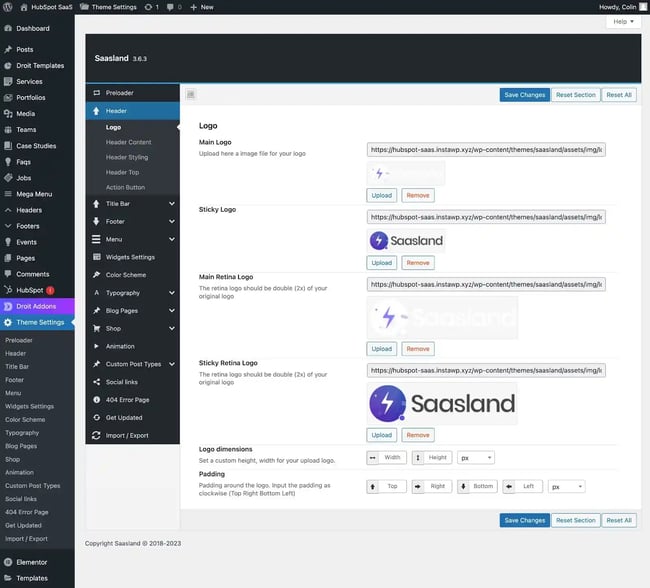650x588 pixels.
Task: Click the Sticky Retina Logo preview thumbnail
Action: (442, 403)
